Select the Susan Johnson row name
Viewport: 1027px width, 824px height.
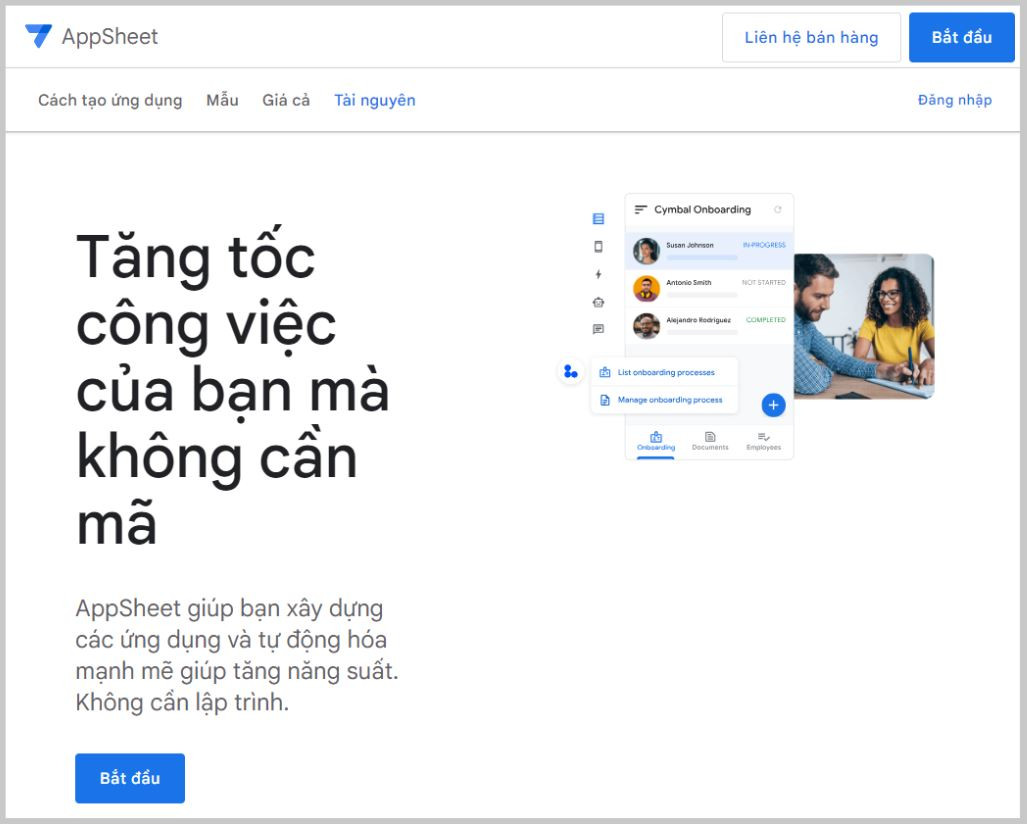tap(690, 245)
